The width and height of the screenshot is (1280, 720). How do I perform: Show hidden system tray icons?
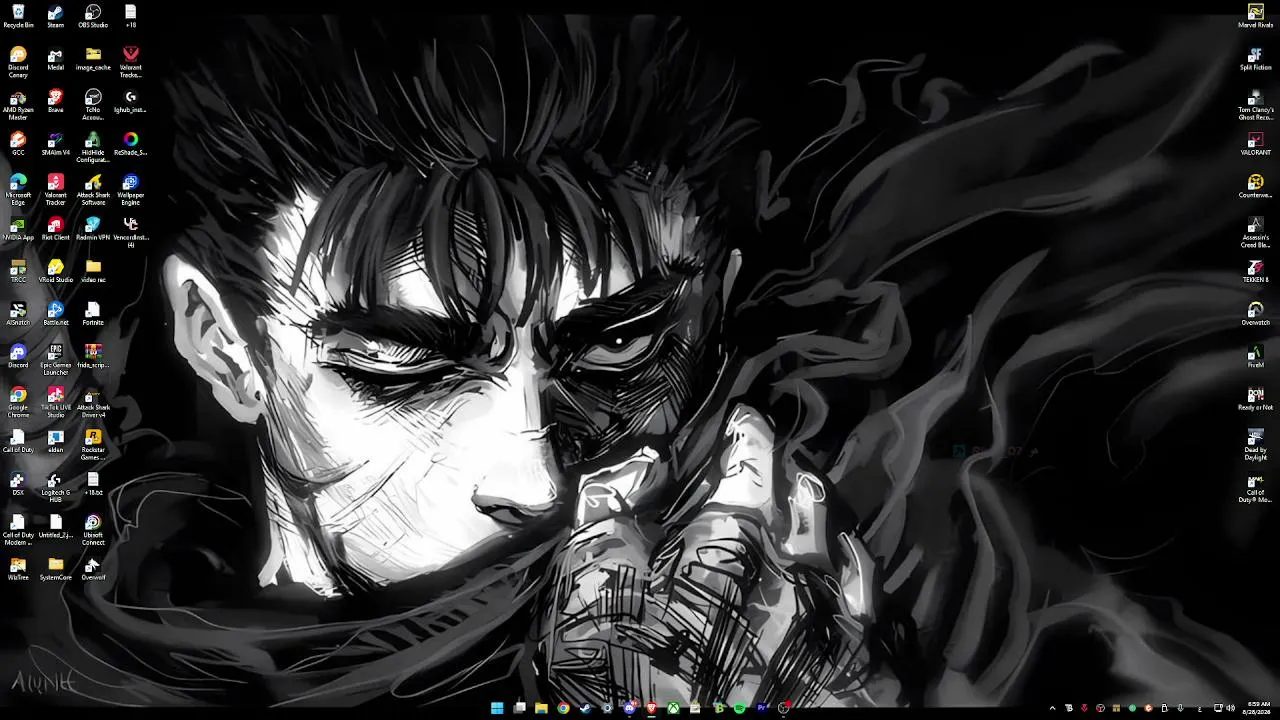1052,708
